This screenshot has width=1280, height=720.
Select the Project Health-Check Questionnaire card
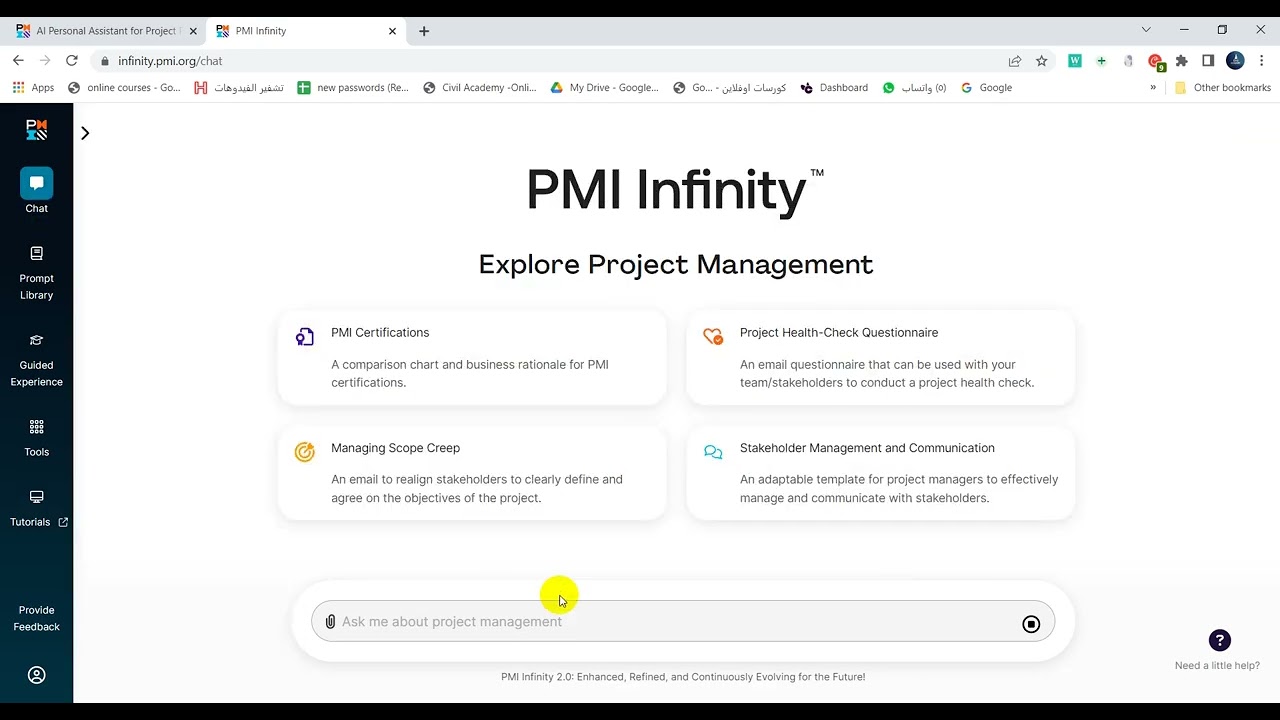coord(881,357)
